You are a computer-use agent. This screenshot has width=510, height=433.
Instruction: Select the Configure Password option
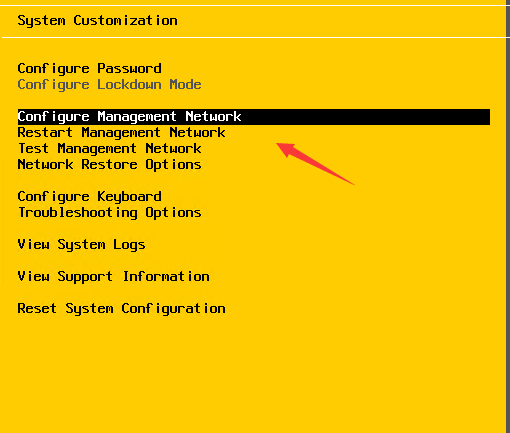(x=89, y=69)
